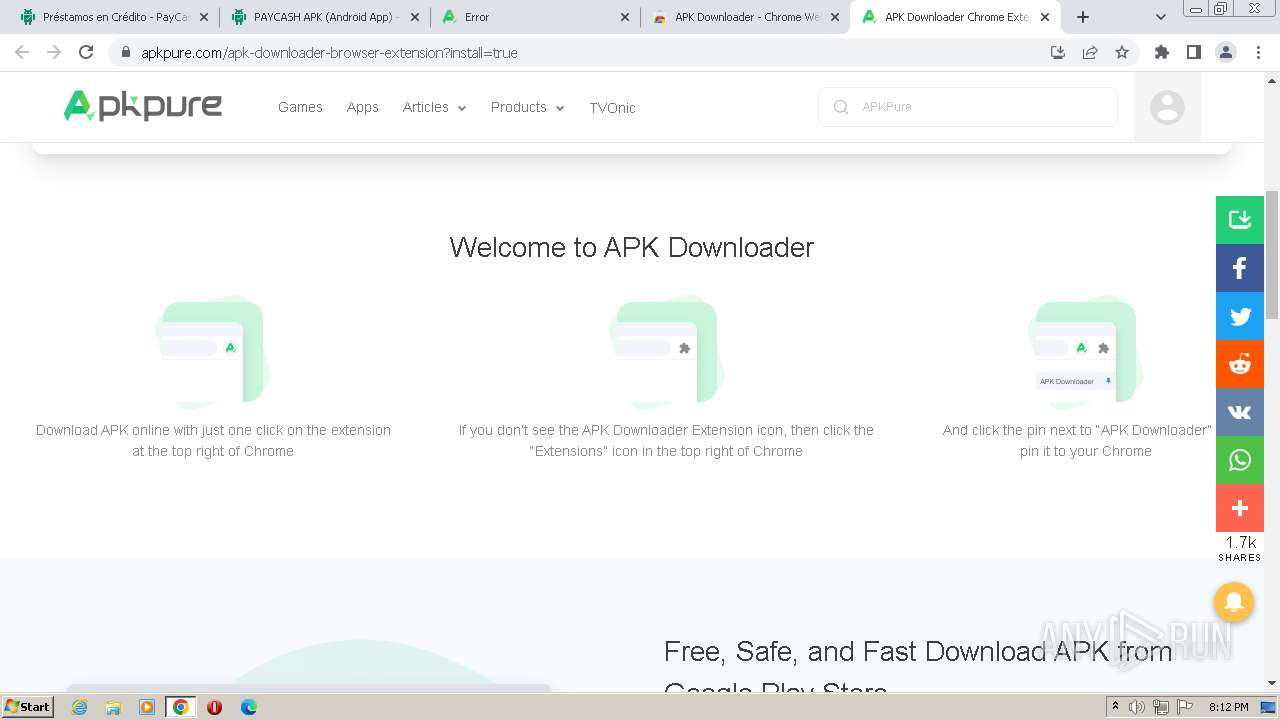Open the Chrome side panel icon
1280x720 pixels.
[1194, 52]
